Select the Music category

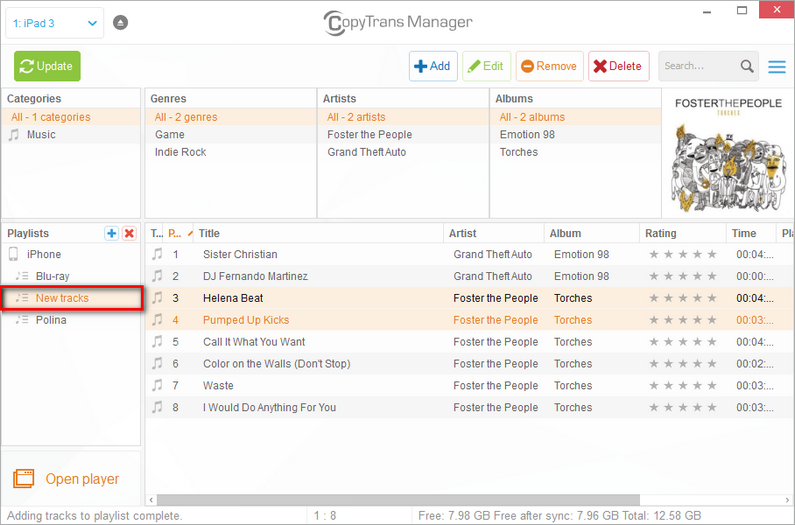[71, 134]
